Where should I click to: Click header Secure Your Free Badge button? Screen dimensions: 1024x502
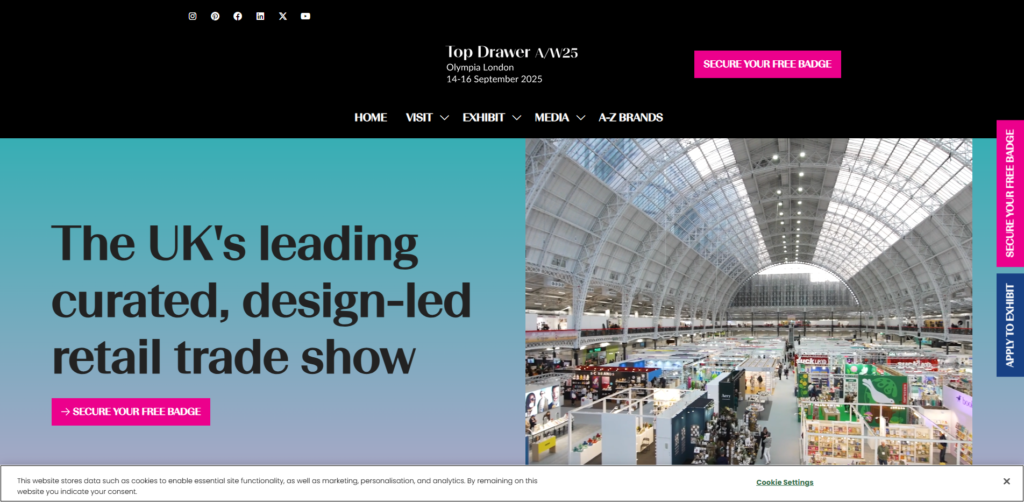(767, 65)
